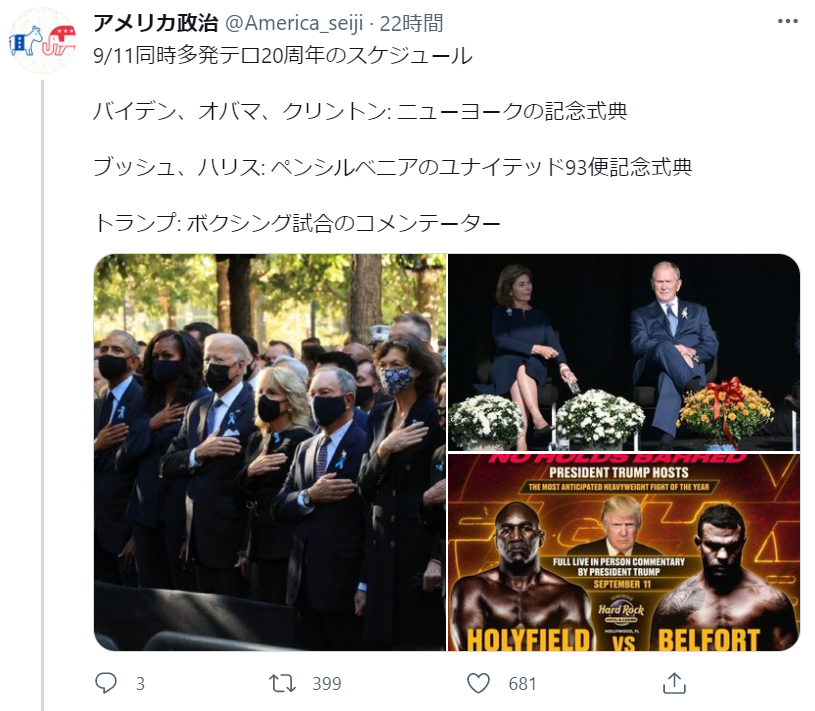This screenshot has width=815, height=711.
Task: Click the like count 681
Action: [522, 683]
